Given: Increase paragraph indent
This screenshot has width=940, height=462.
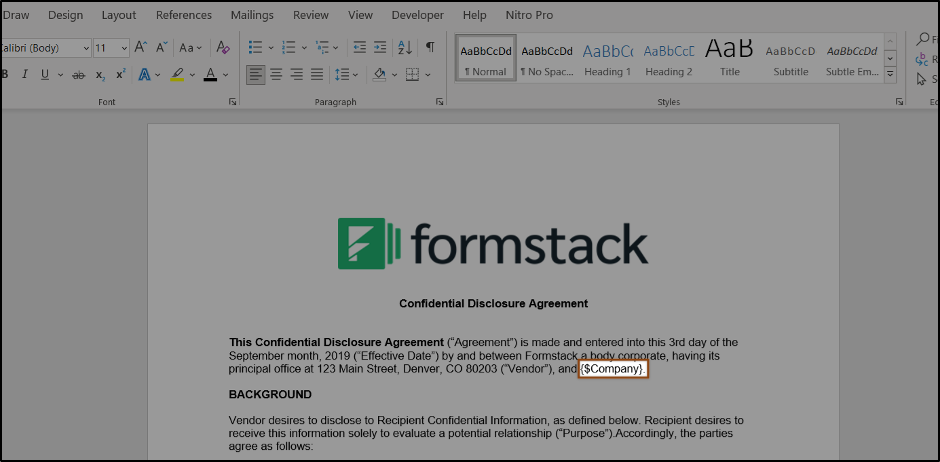Looking at the screenshot, I should tap(380, 47).
